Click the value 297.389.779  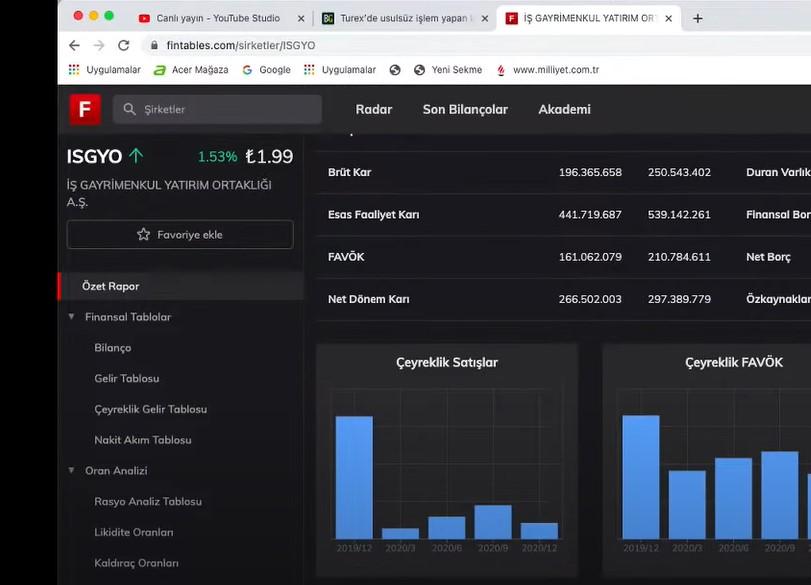point(679,299)
